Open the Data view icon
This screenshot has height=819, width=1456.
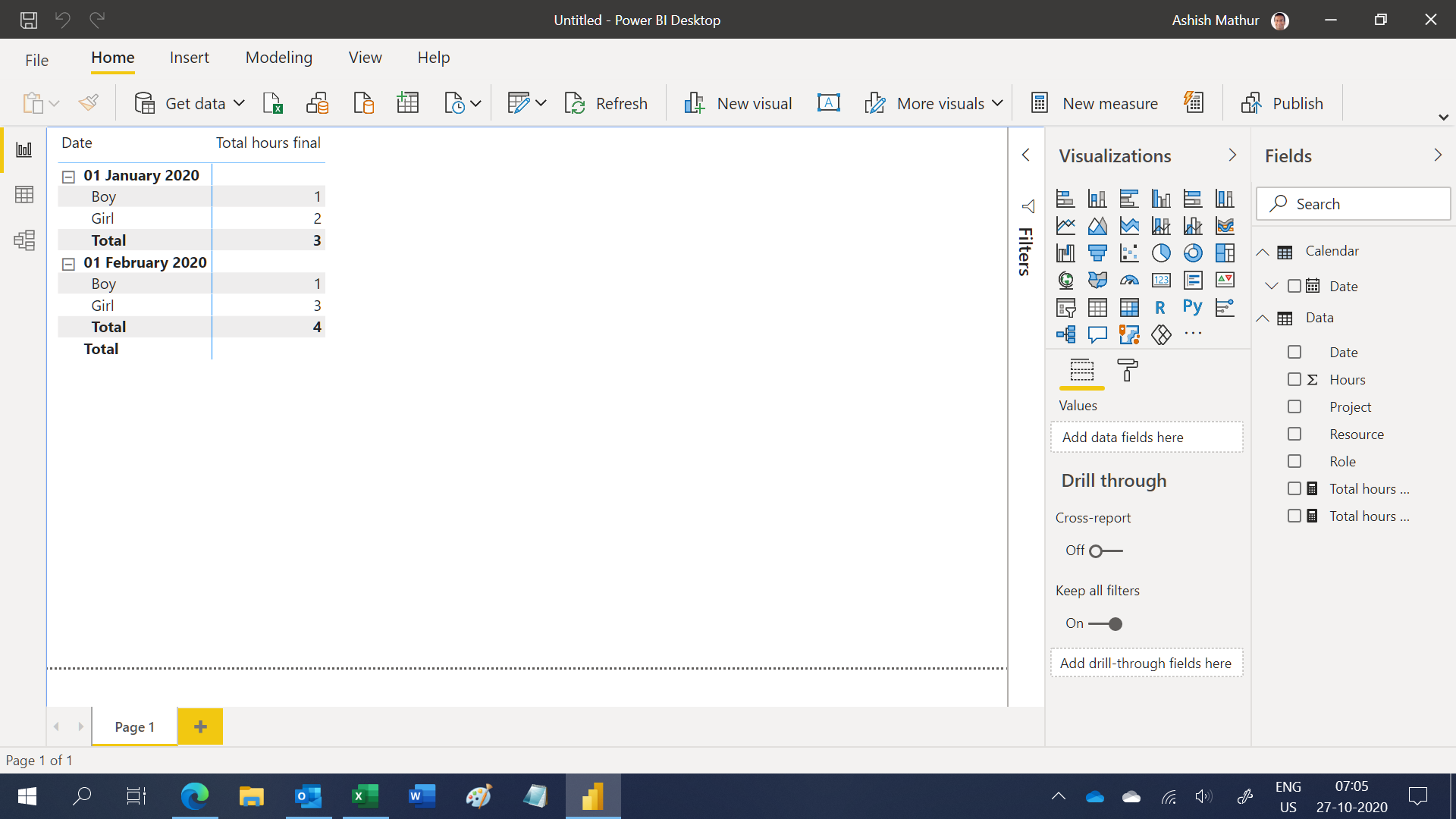(x=24, y=195)
